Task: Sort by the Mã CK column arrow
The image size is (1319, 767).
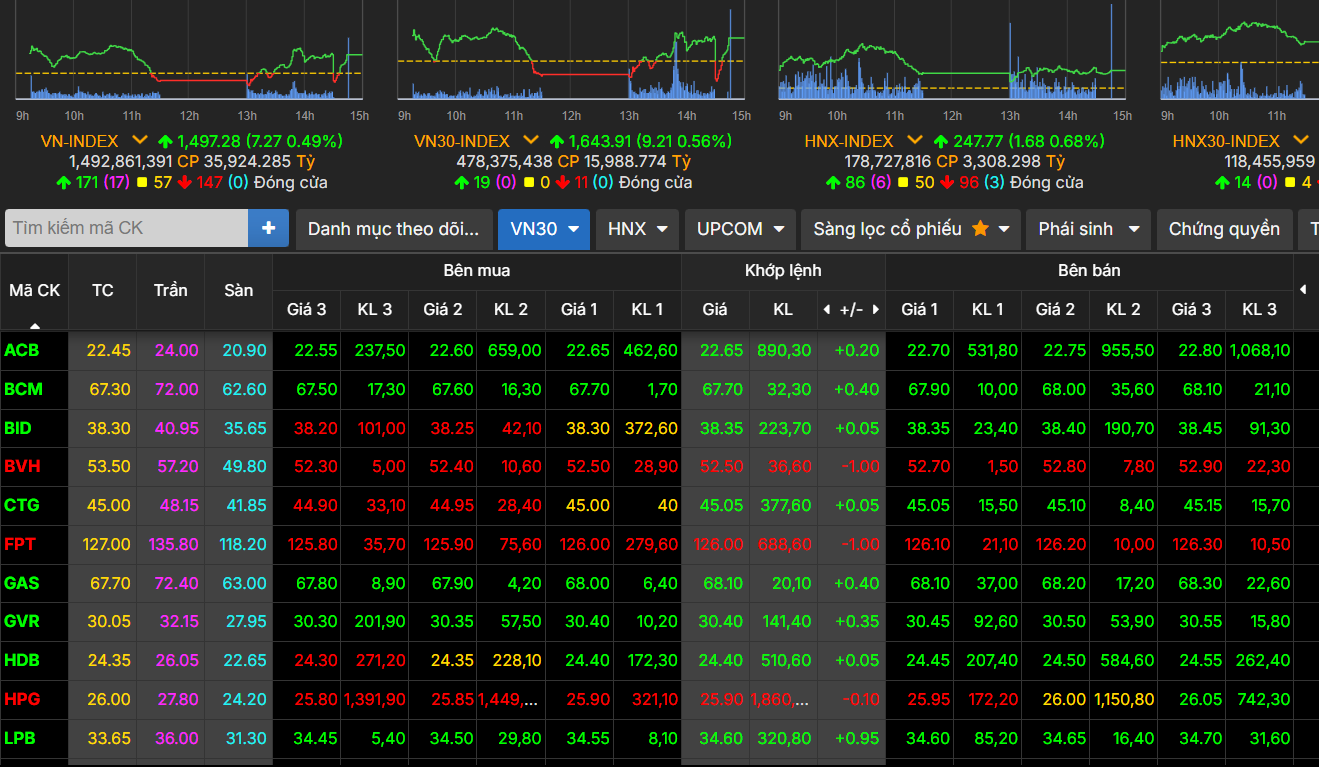Action: pos(35,325)
